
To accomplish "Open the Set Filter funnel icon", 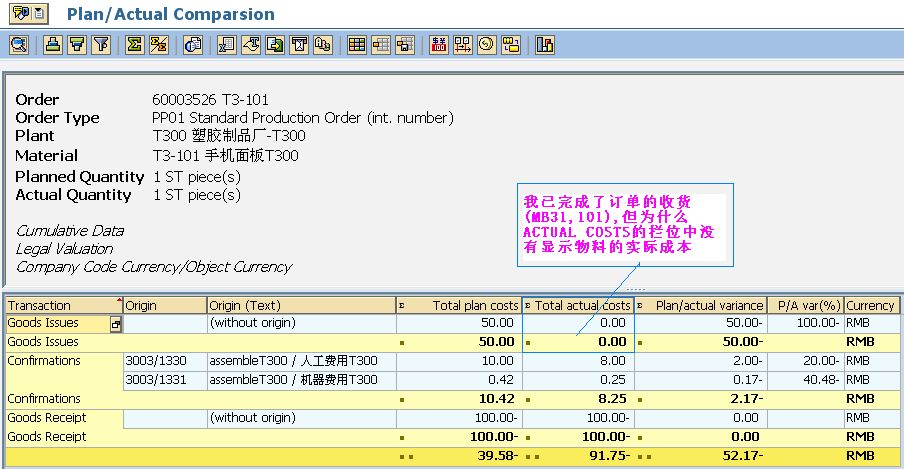I will [x=100, y=44].
